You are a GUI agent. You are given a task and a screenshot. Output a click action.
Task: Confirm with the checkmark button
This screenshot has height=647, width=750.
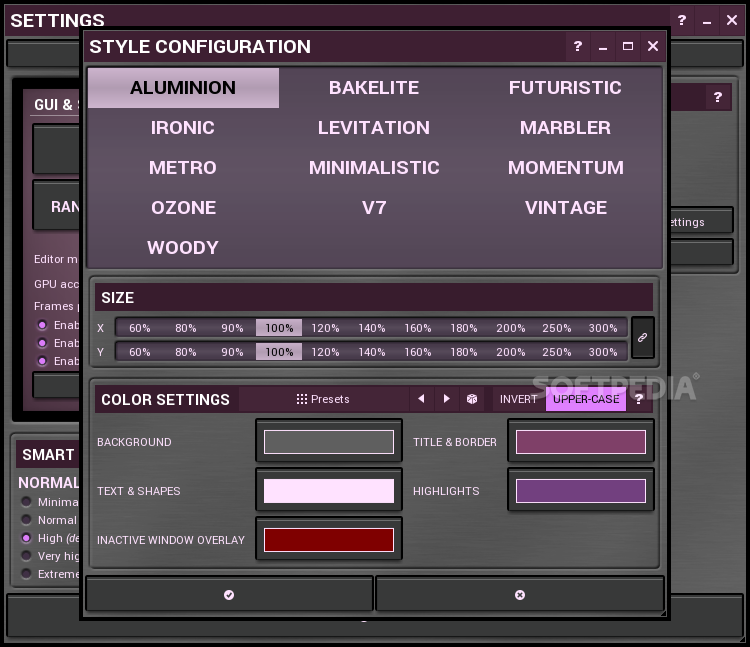coord(229,594)
